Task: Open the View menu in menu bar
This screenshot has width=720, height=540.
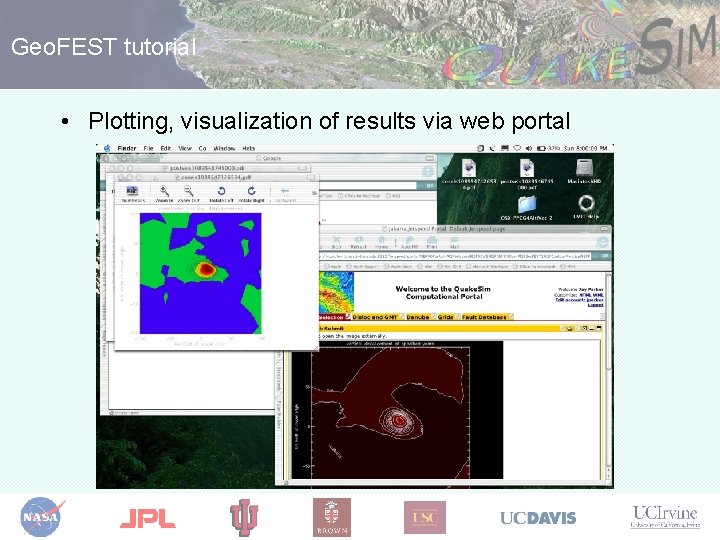Action: coord(185,148)
